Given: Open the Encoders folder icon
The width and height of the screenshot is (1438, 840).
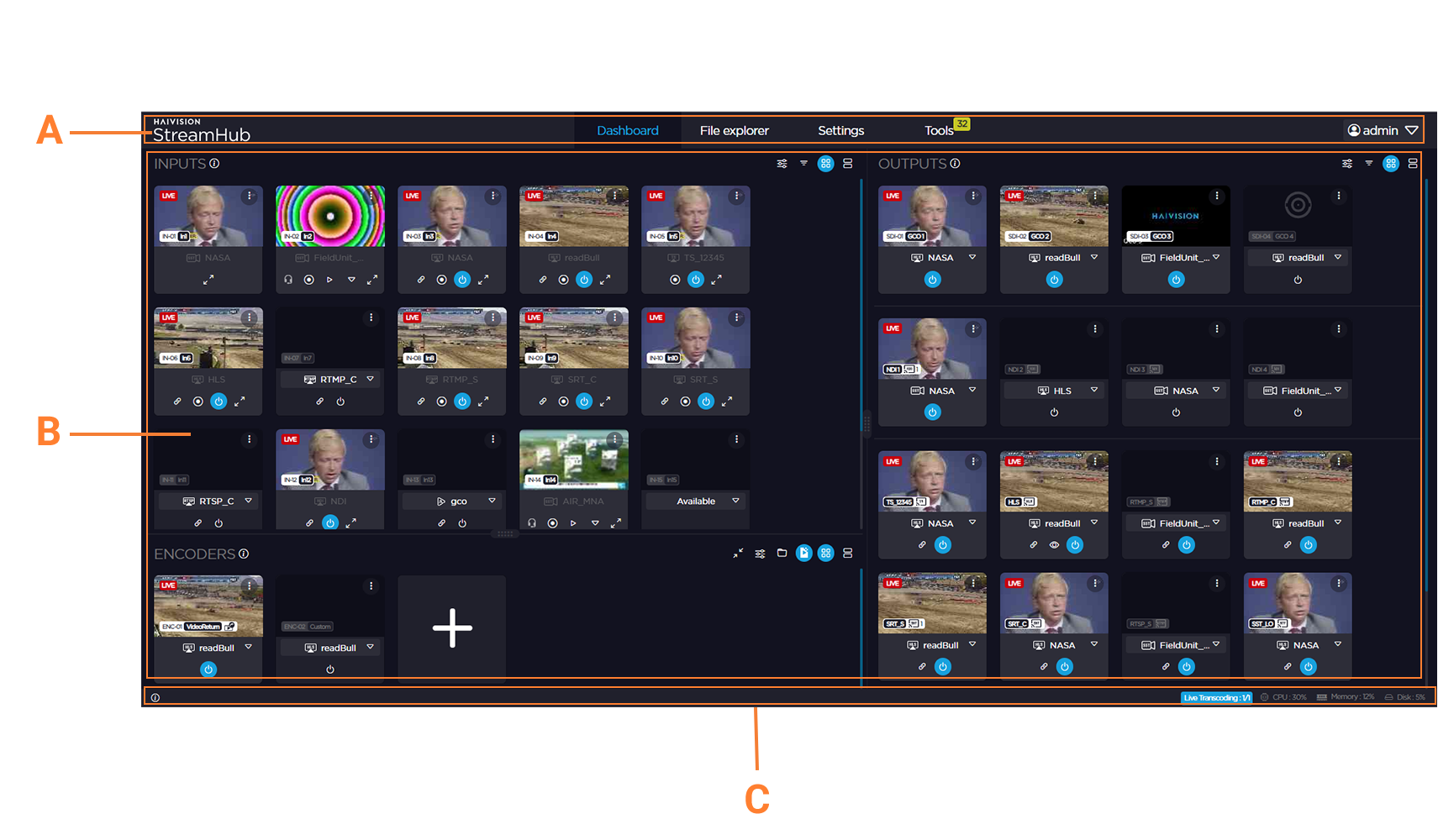Looking at the screenshot, I should pos(782,554).
